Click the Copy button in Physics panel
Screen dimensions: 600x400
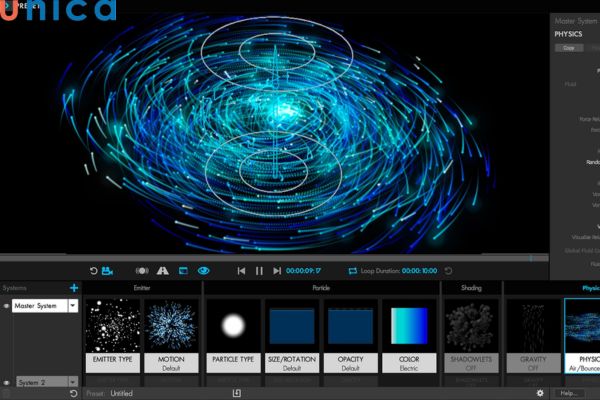(x=569, y=48)
